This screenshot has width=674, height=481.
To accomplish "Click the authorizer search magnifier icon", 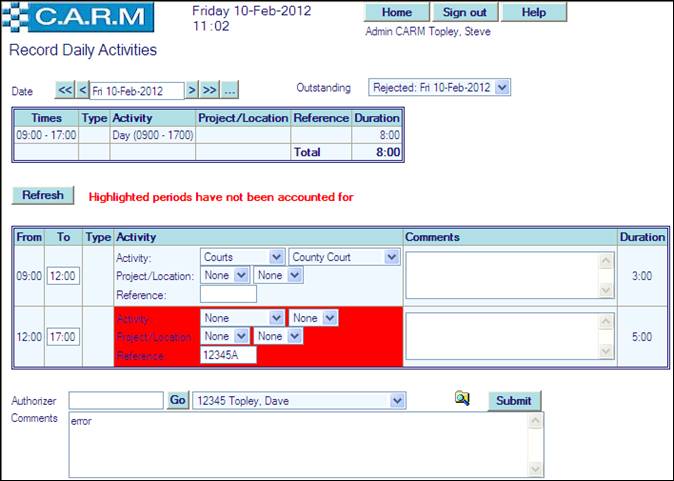I will tap(461, 399).
